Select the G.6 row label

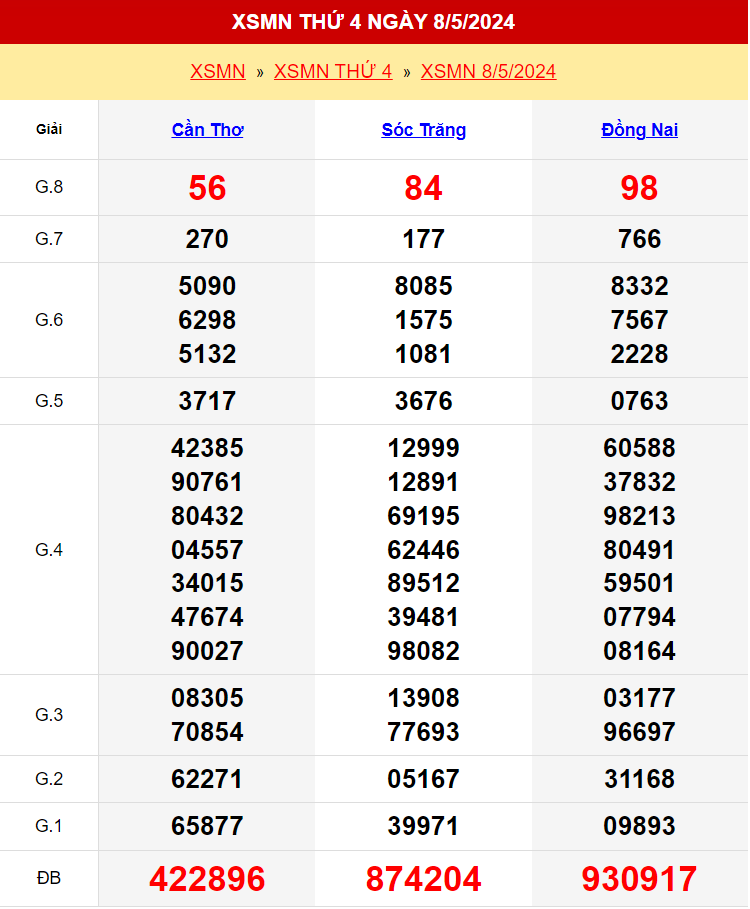click(49, 319)
